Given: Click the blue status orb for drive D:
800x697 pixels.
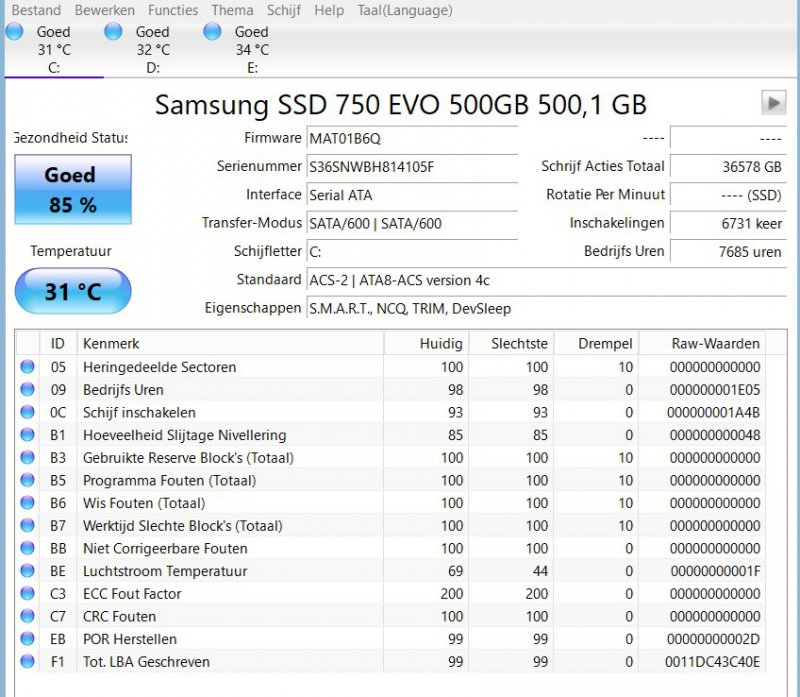Looking at the screenshot, I should click(113, 32).
